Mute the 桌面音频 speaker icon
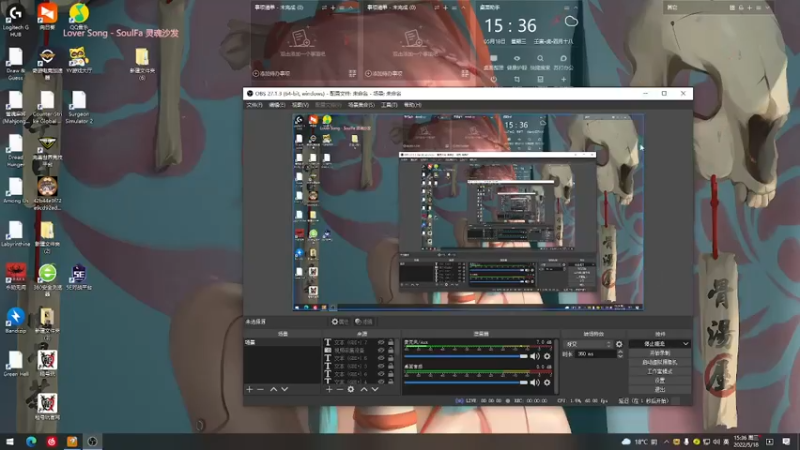800x450 pixels. click(x=534, y=382)
